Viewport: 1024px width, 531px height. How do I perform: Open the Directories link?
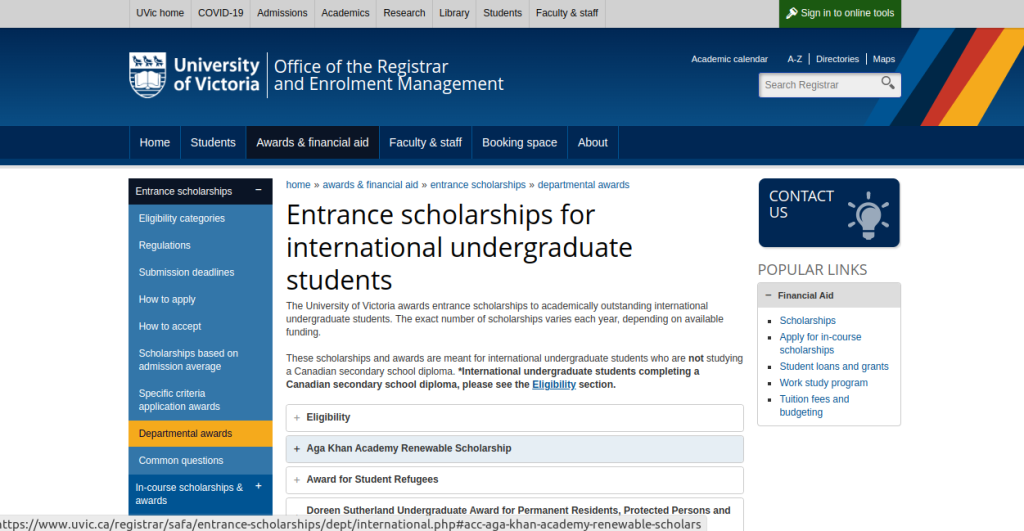click(837, 59)
